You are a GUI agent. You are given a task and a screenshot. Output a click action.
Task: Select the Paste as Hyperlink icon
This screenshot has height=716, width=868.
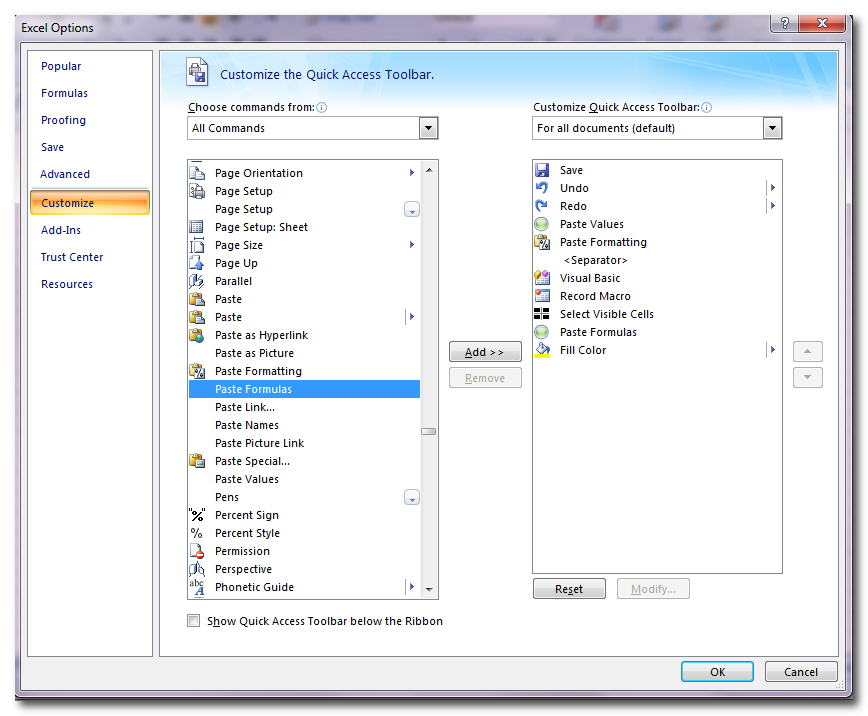coord(197,335)
